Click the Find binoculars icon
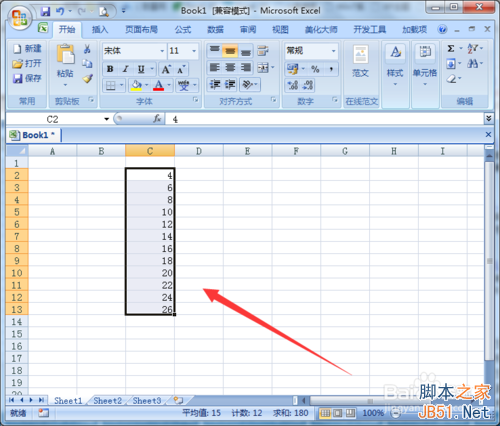 coord(472,63)
